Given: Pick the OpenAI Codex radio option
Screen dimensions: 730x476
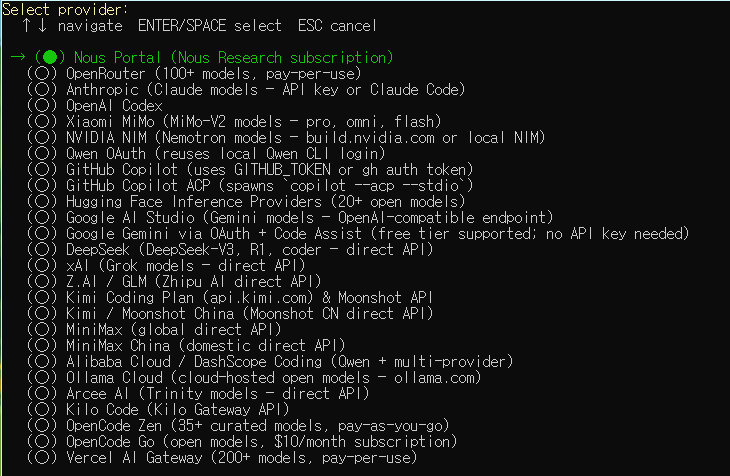Looking at the screenshot, I should tap(42, 105).
